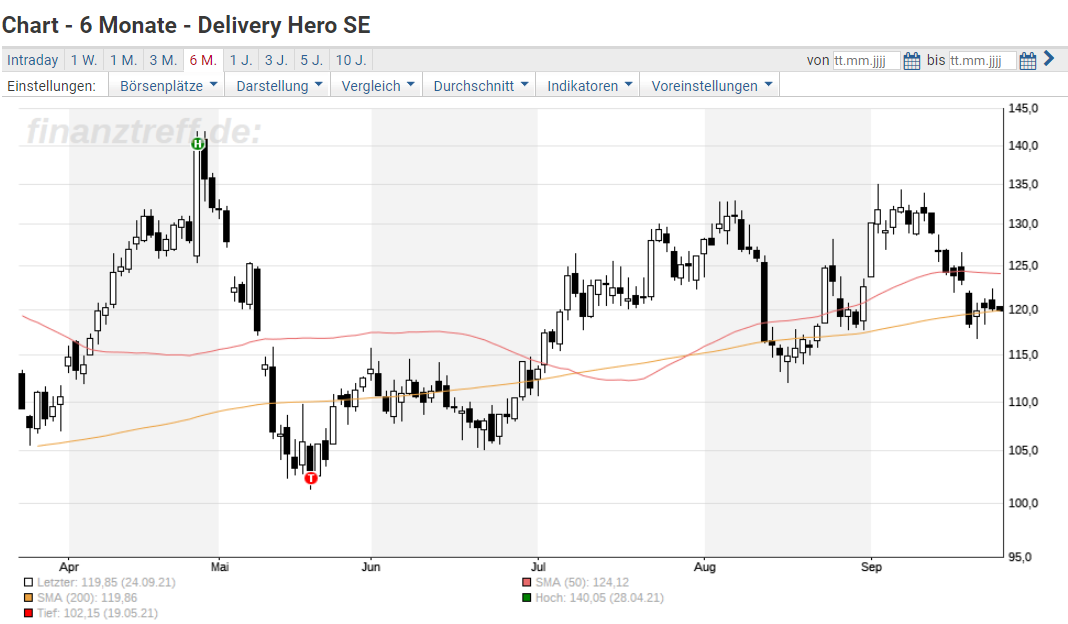Switch chart to 3 M. range
Viewport: 1068px width, 624px height.
pyautogui.click(x=163, y=60)
